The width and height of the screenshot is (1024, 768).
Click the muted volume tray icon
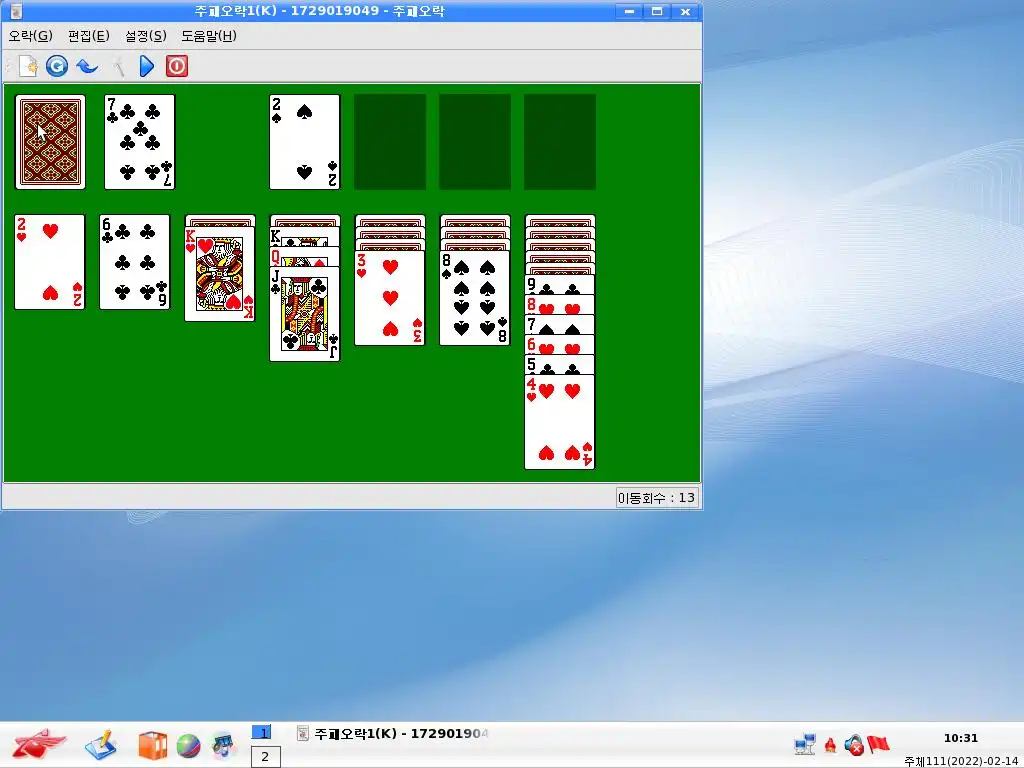tap(854, 744)
